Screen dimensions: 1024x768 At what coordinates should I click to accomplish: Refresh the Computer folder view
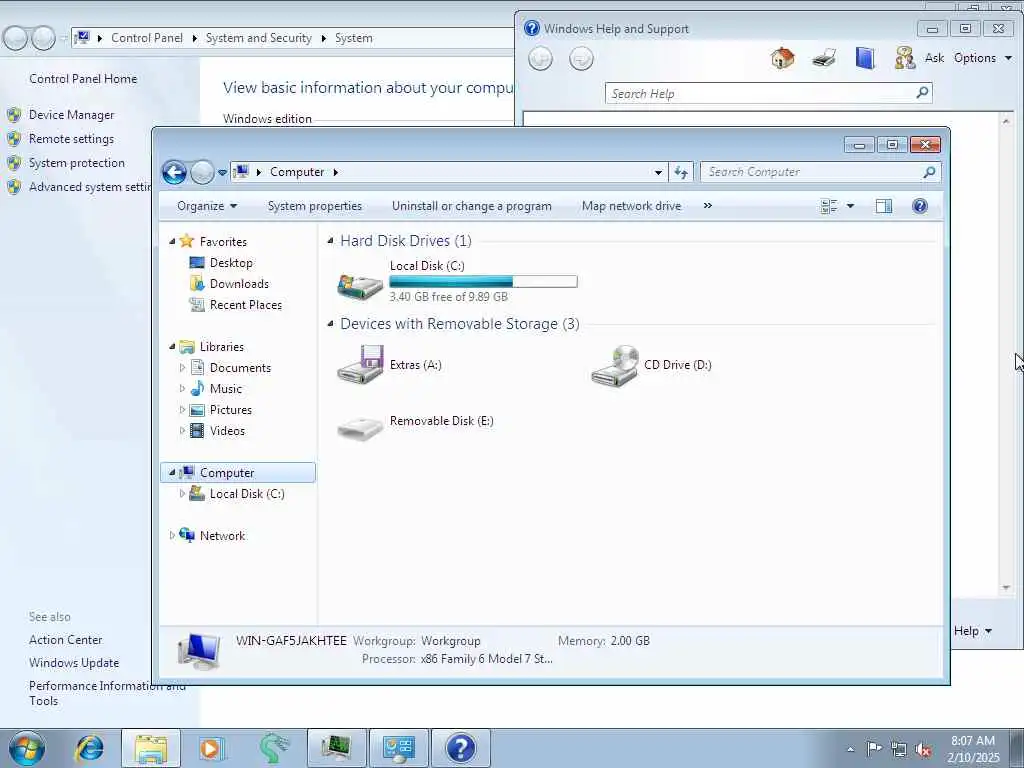click(680, 172)
